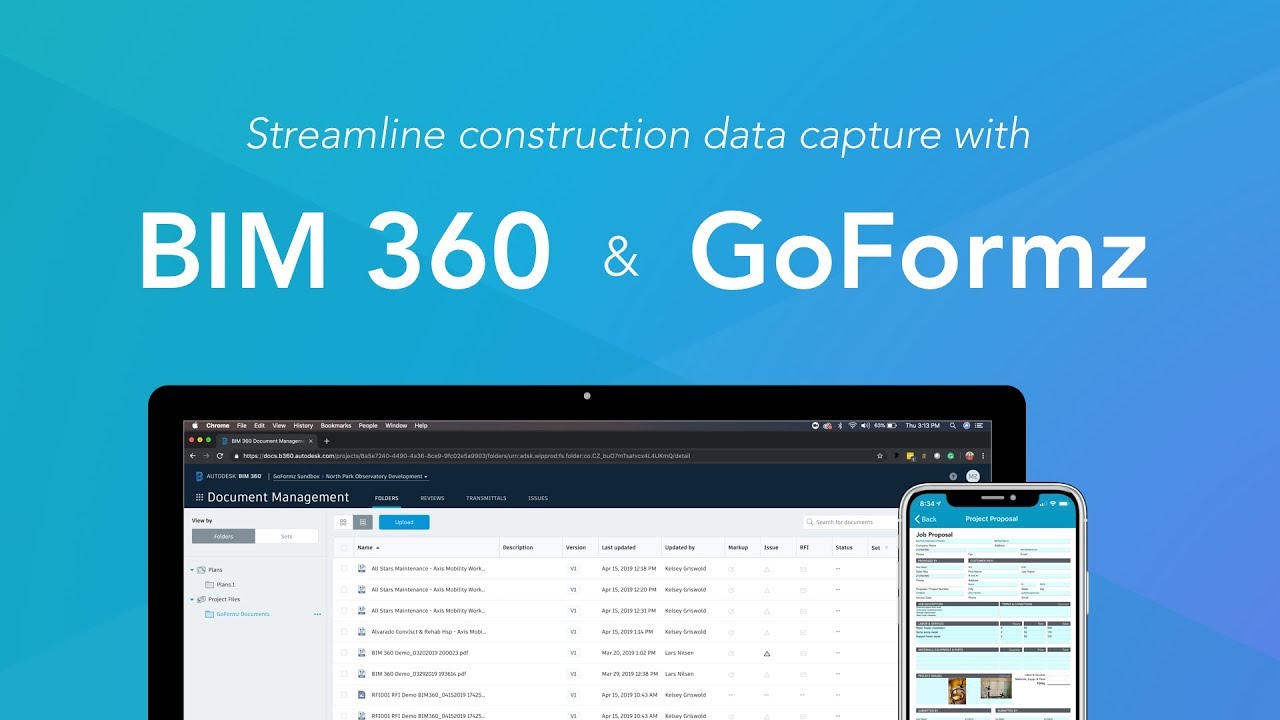Open the Bookmarks menu in Chrome's menu bar

pos(336,426)
